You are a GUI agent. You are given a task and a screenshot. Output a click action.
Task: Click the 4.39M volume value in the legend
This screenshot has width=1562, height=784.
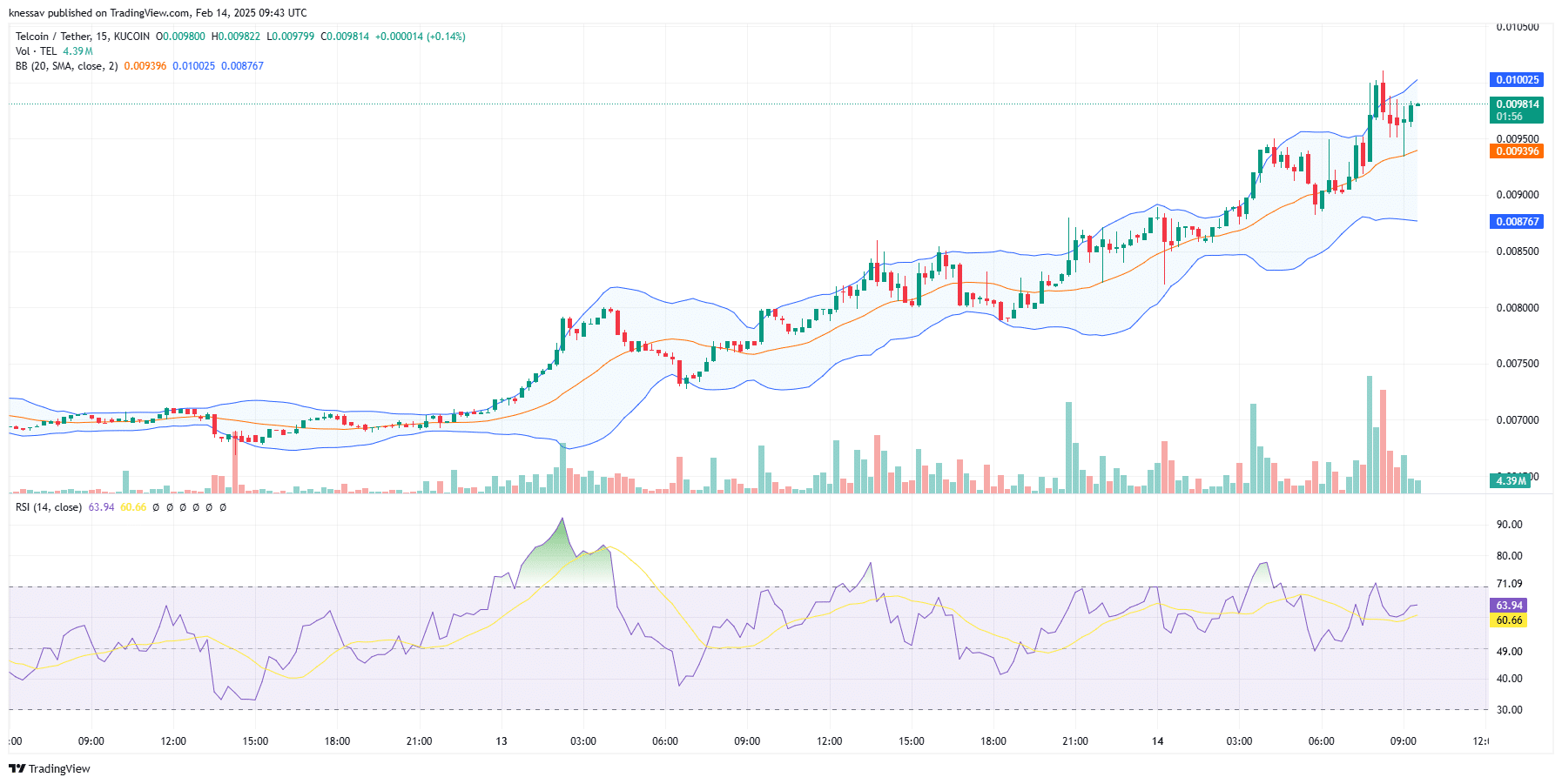click(x=77, y=51)
